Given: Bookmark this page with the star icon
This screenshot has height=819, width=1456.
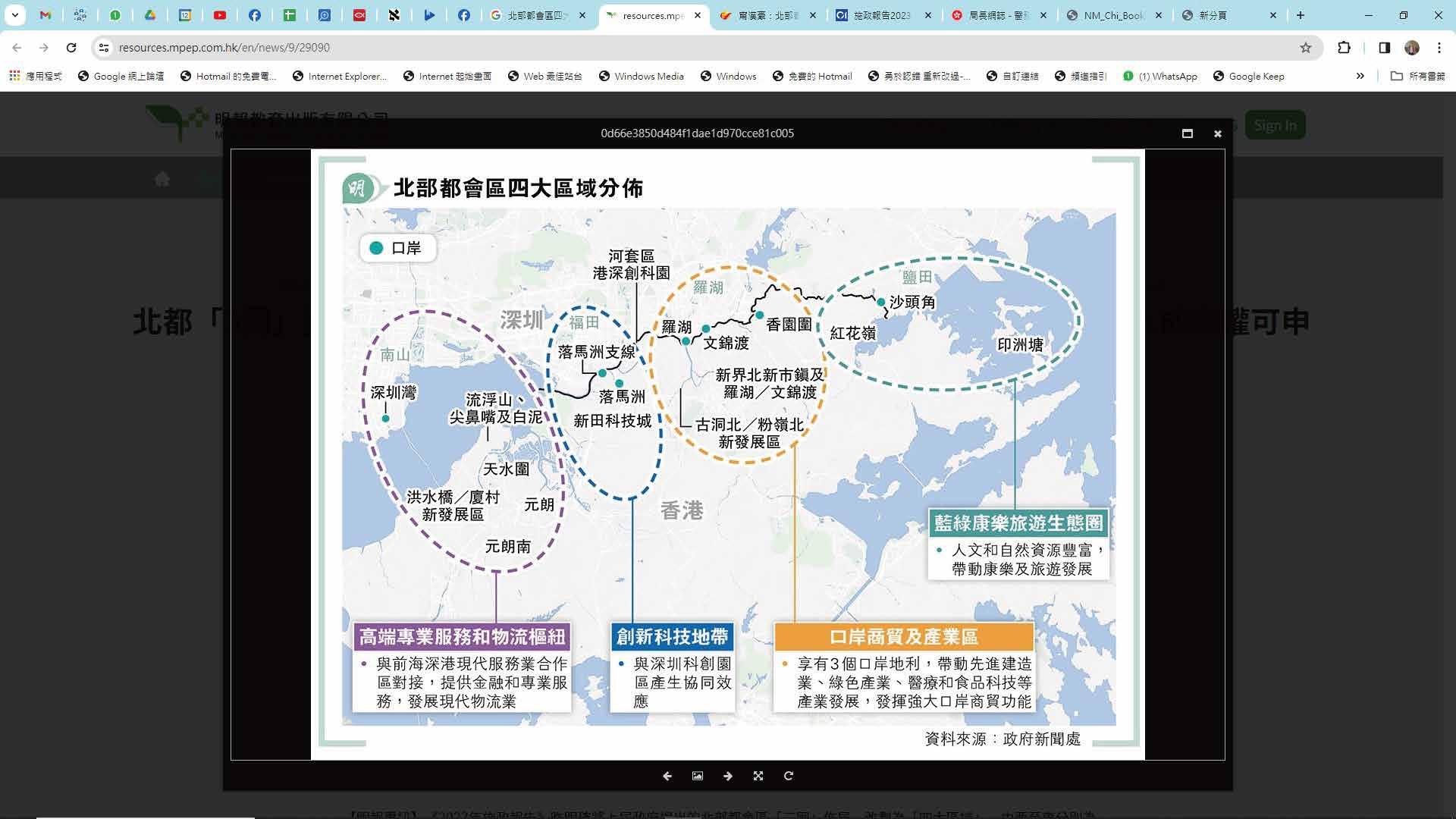Looking at the screenshot, I should 1306,48.
